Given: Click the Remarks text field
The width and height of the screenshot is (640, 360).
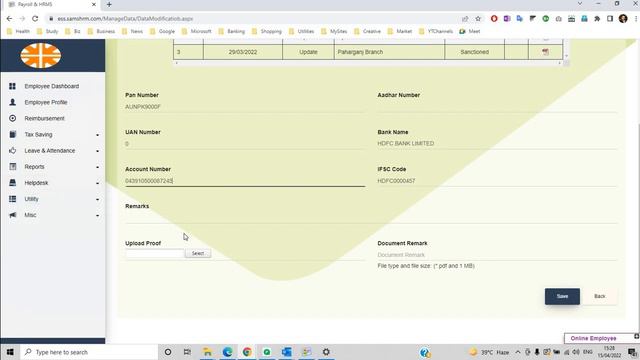Looking at the screenshot, I should pos(371,218).
